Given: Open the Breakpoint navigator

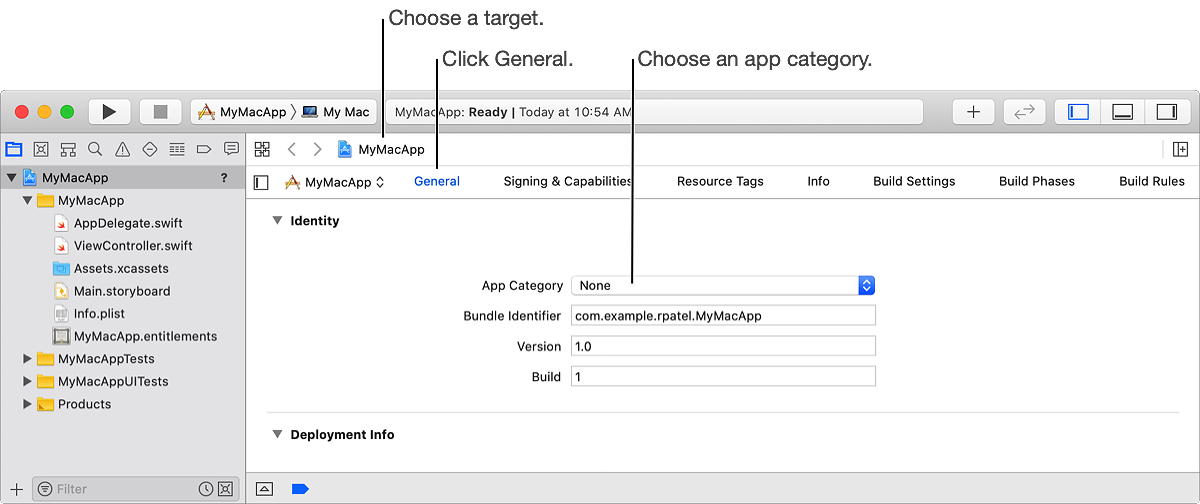Looking at the screenshot, I should click(x=204, y=149).
